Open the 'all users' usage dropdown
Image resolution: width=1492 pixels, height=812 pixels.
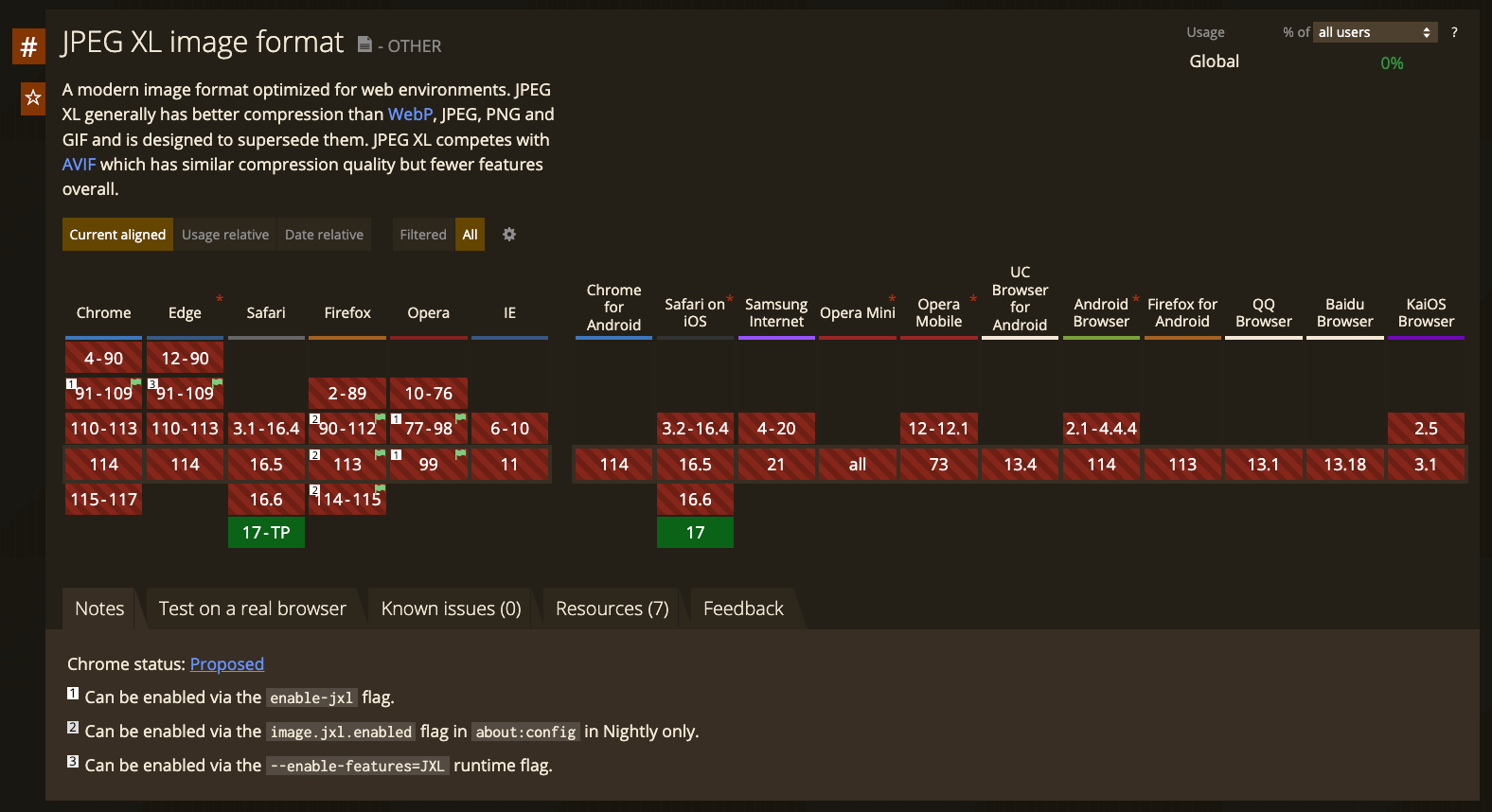1375,32
